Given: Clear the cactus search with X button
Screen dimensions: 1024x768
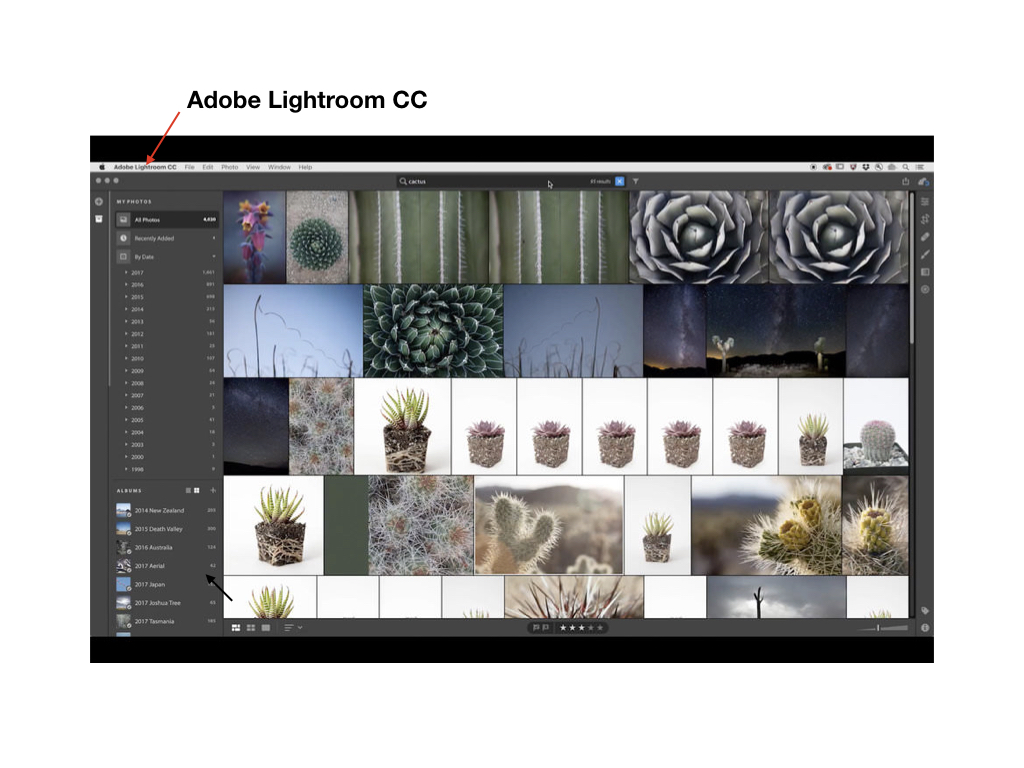Looking at the screenshot, I should pyautogui.click(x=619, y=182).
